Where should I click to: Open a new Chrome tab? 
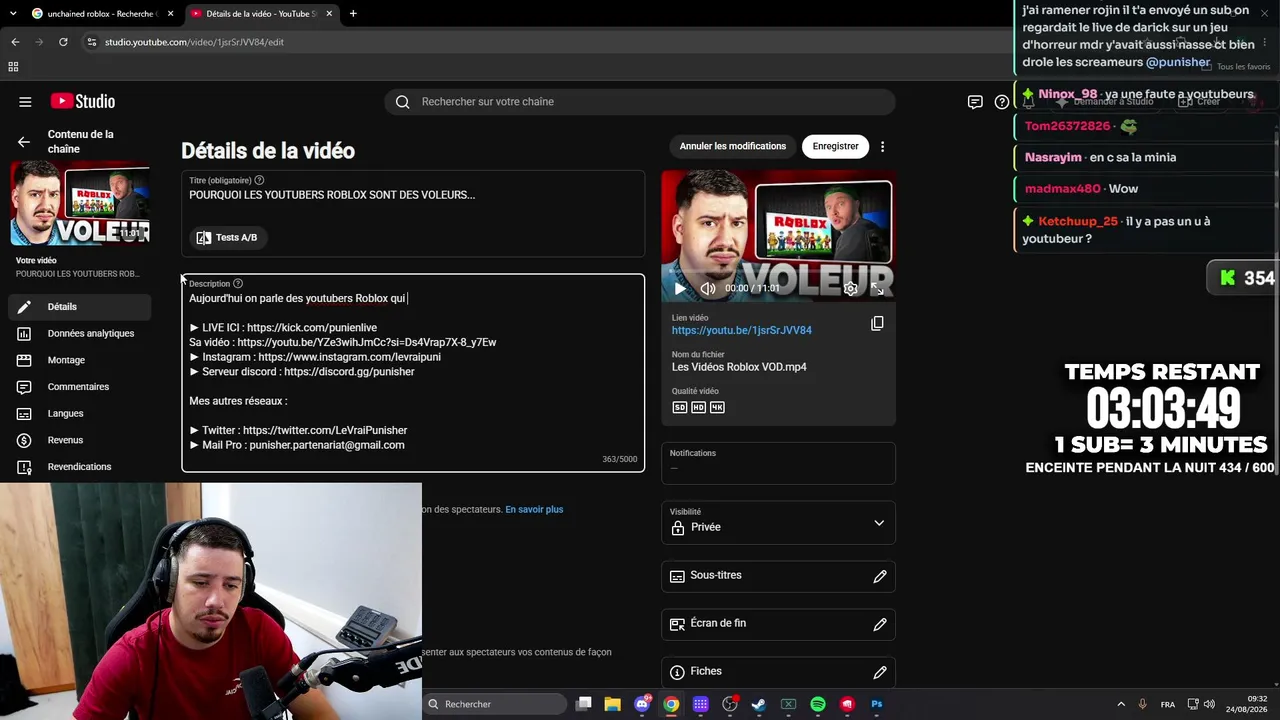tap(353, 14)
